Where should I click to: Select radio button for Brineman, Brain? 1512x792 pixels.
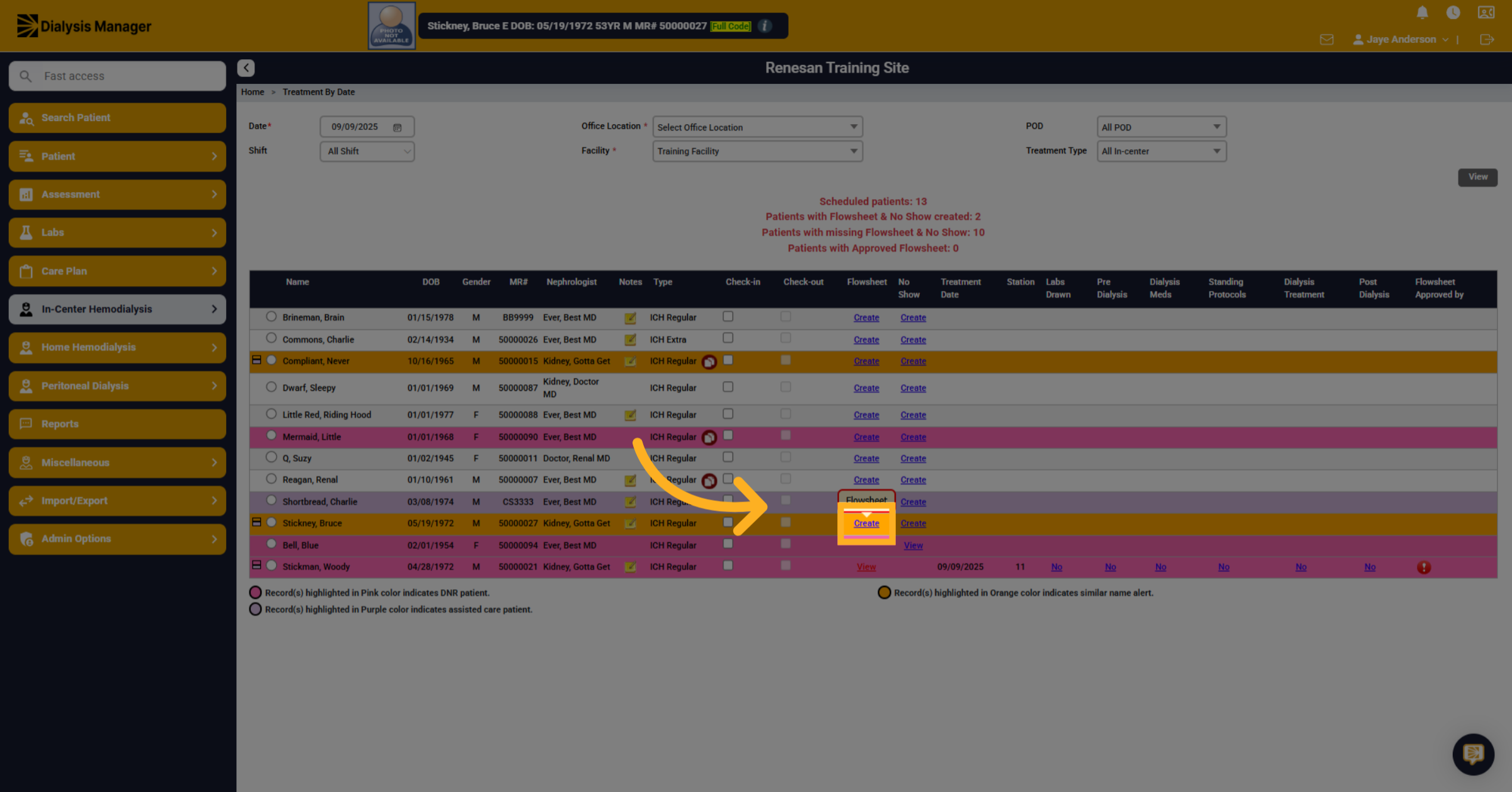tap(271, 316)
